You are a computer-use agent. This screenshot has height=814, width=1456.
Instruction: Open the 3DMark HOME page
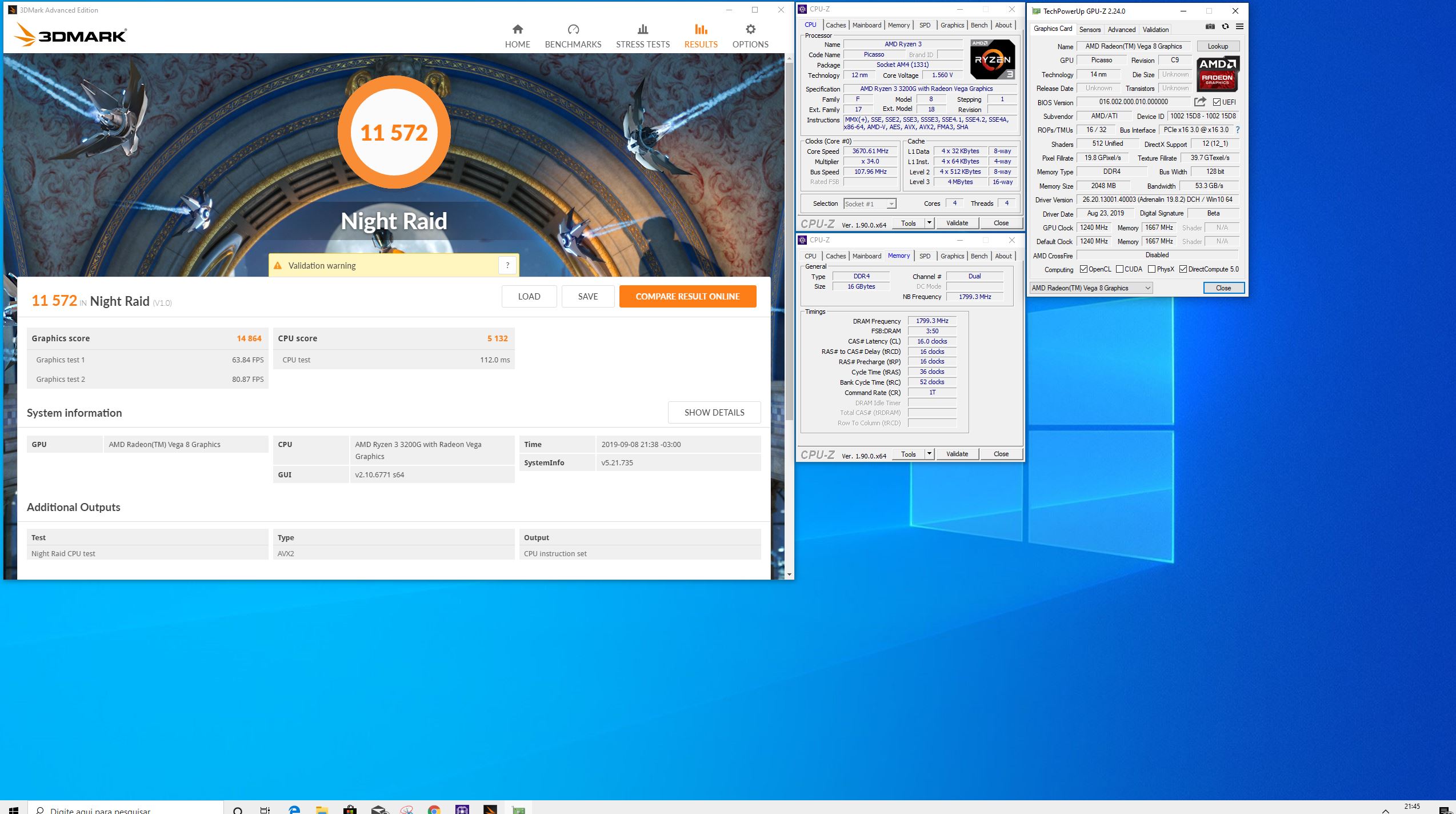[517, 36]
